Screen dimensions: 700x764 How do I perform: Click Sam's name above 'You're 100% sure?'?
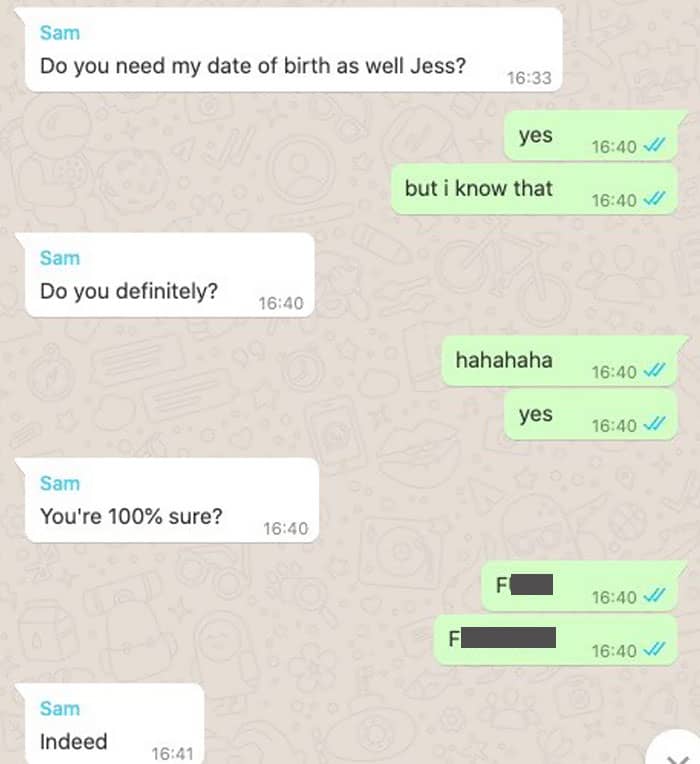coord(60,483)
